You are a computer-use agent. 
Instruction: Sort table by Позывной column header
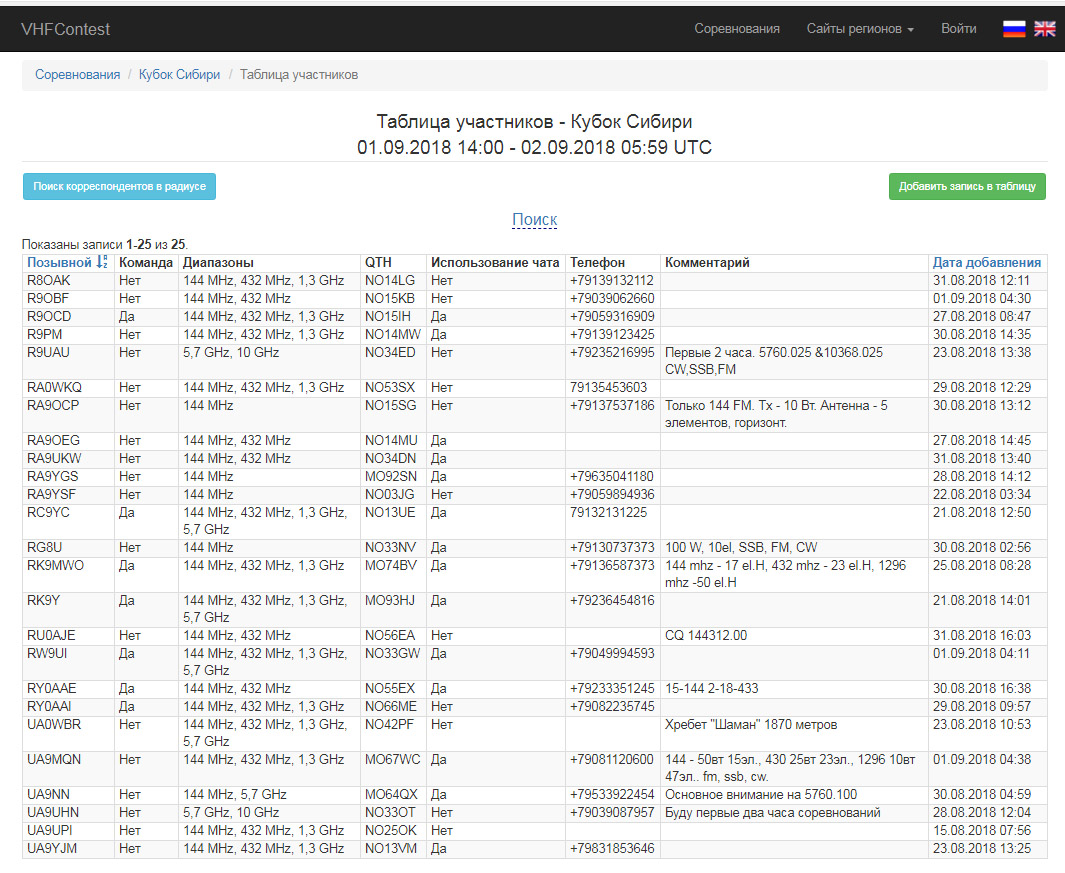59,263
